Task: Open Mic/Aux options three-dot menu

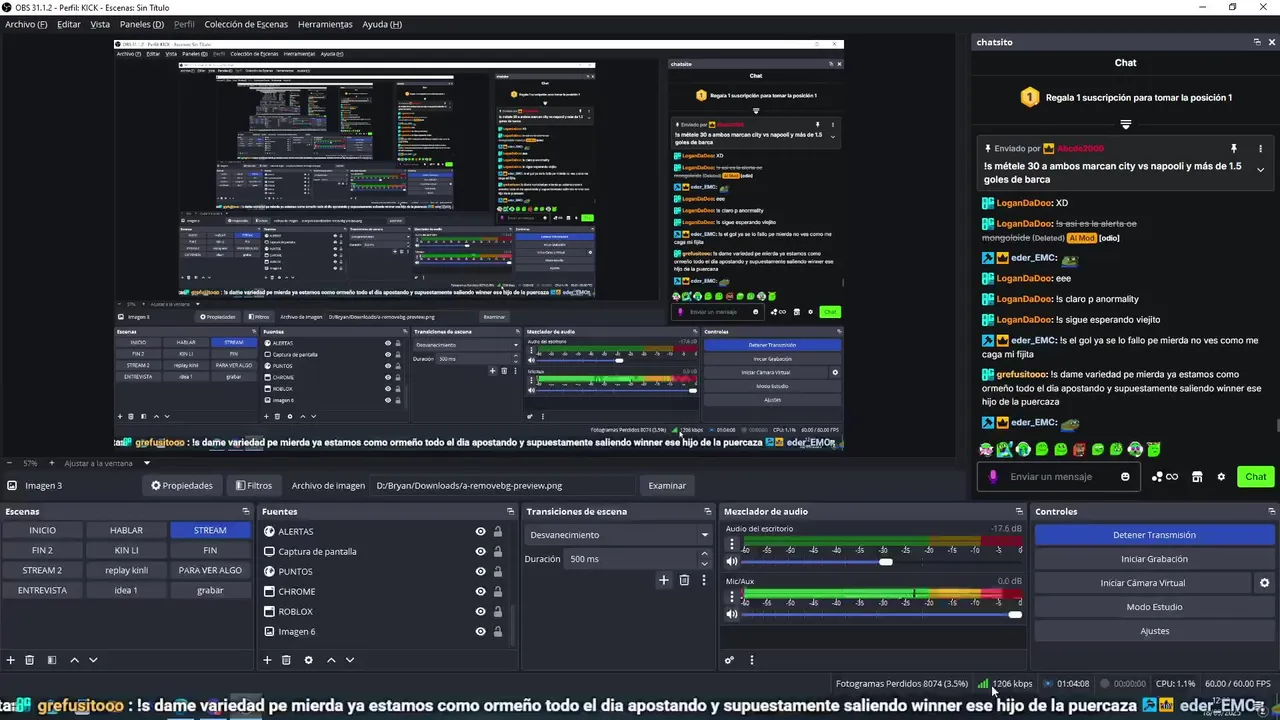Action: (732, 597)
